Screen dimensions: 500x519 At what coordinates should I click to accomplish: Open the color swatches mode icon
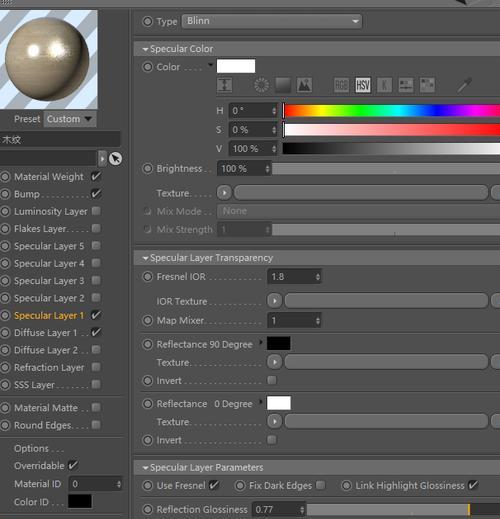(427, 85)
